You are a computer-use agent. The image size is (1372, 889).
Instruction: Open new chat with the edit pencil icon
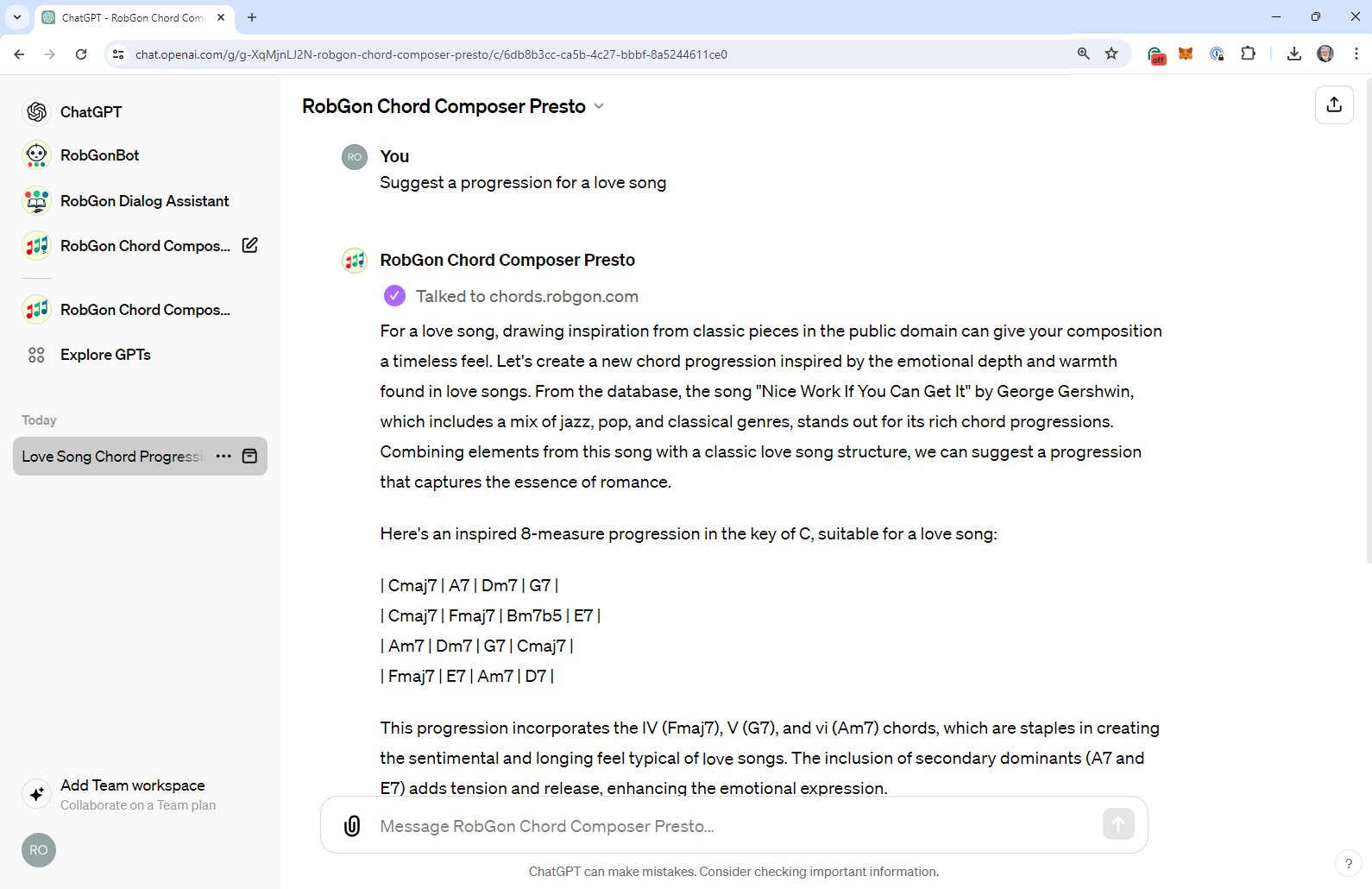250,245
